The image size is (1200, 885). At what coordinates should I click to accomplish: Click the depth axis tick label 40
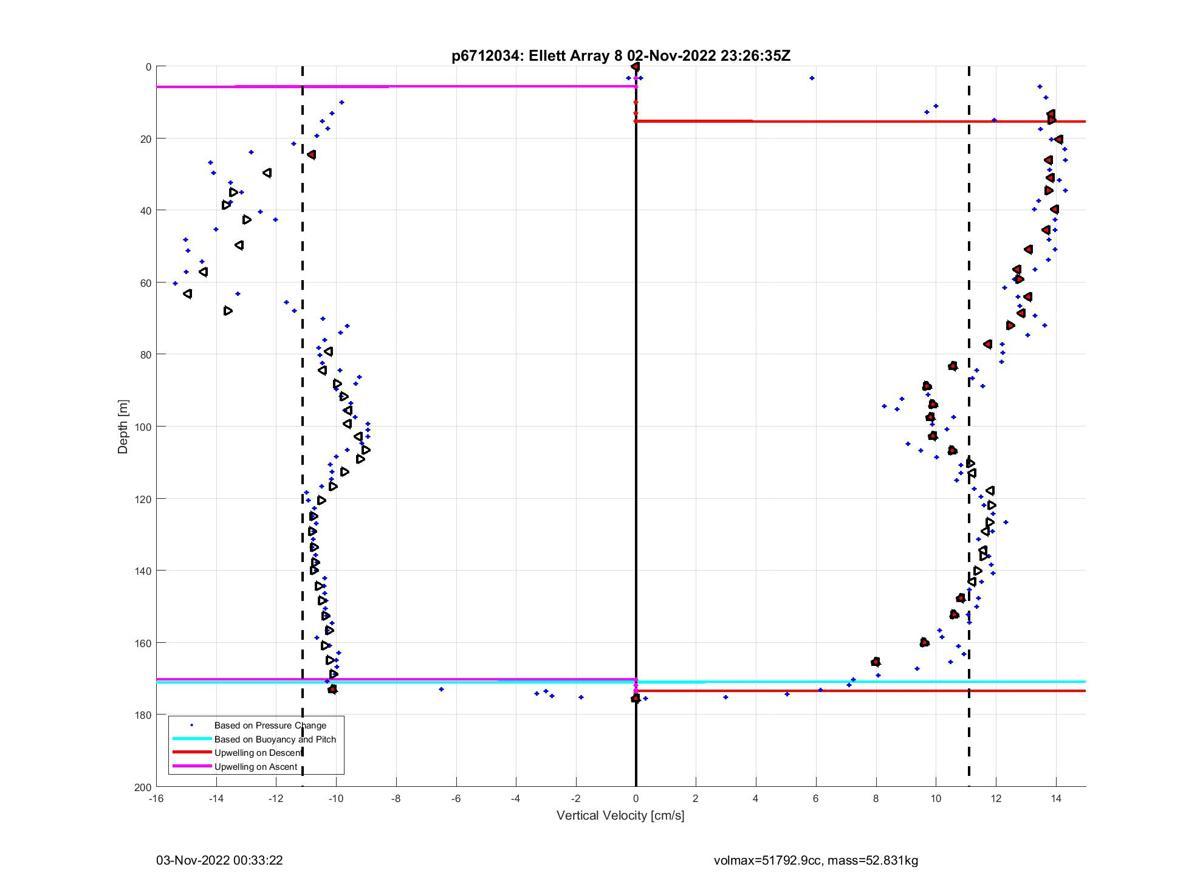tap(146, 211)
